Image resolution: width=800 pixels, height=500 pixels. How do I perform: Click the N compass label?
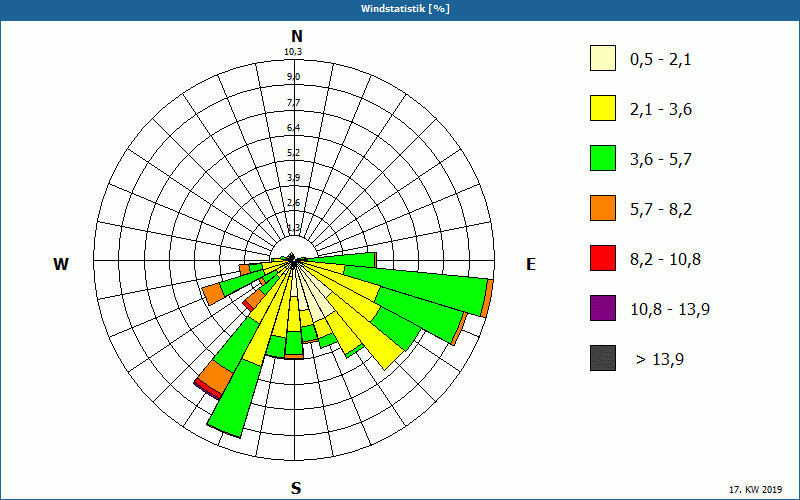(x=296, y=36)
